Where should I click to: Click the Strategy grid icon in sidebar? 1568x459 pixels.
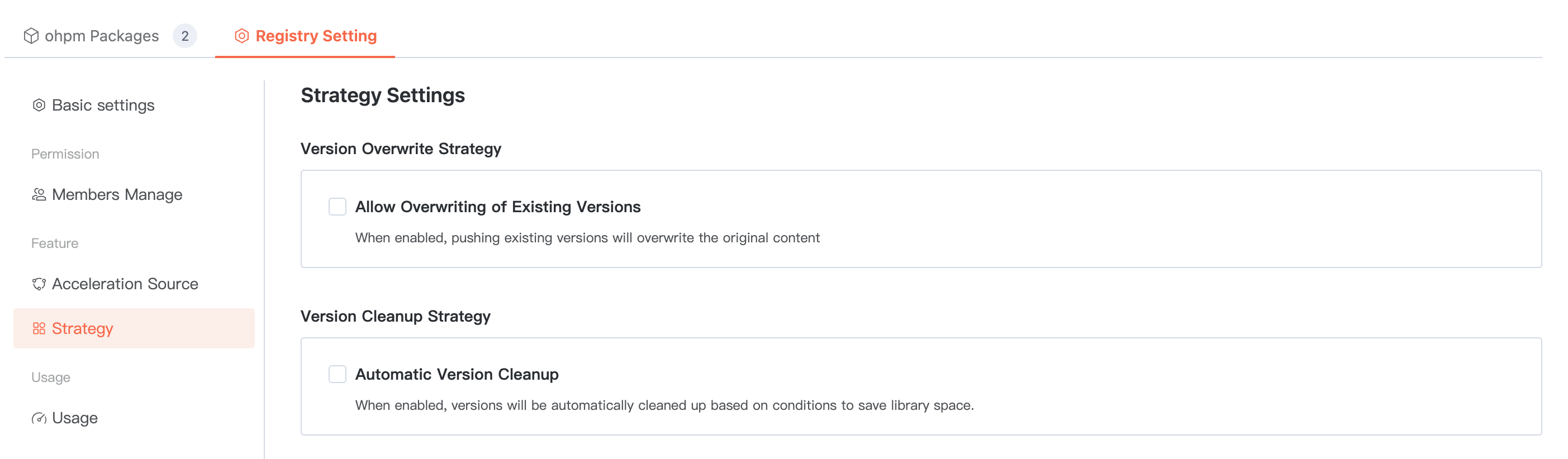click(x=39, y=328)
